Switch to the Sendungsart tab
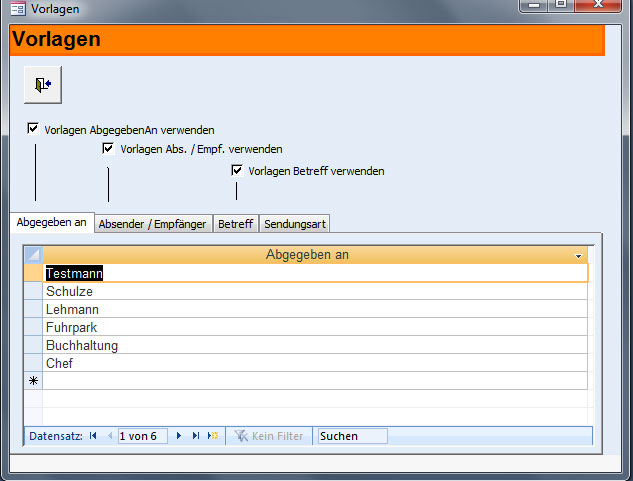633x481 pixels. tap(295, 224)
